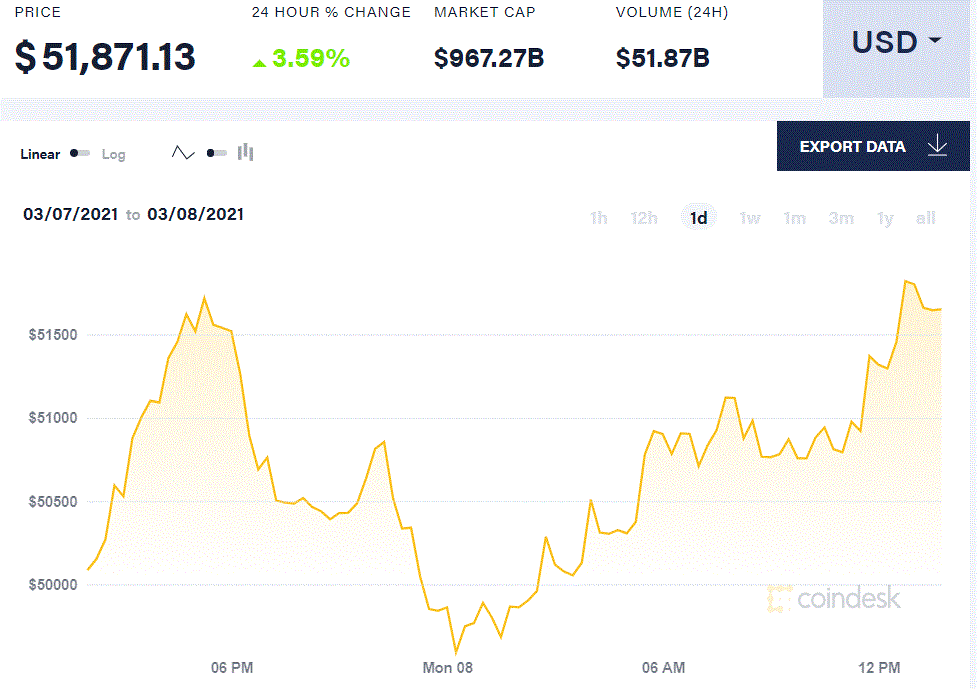Switch to the 12h time range
Viewport: 977px width, 689px height.
[643, 218]
